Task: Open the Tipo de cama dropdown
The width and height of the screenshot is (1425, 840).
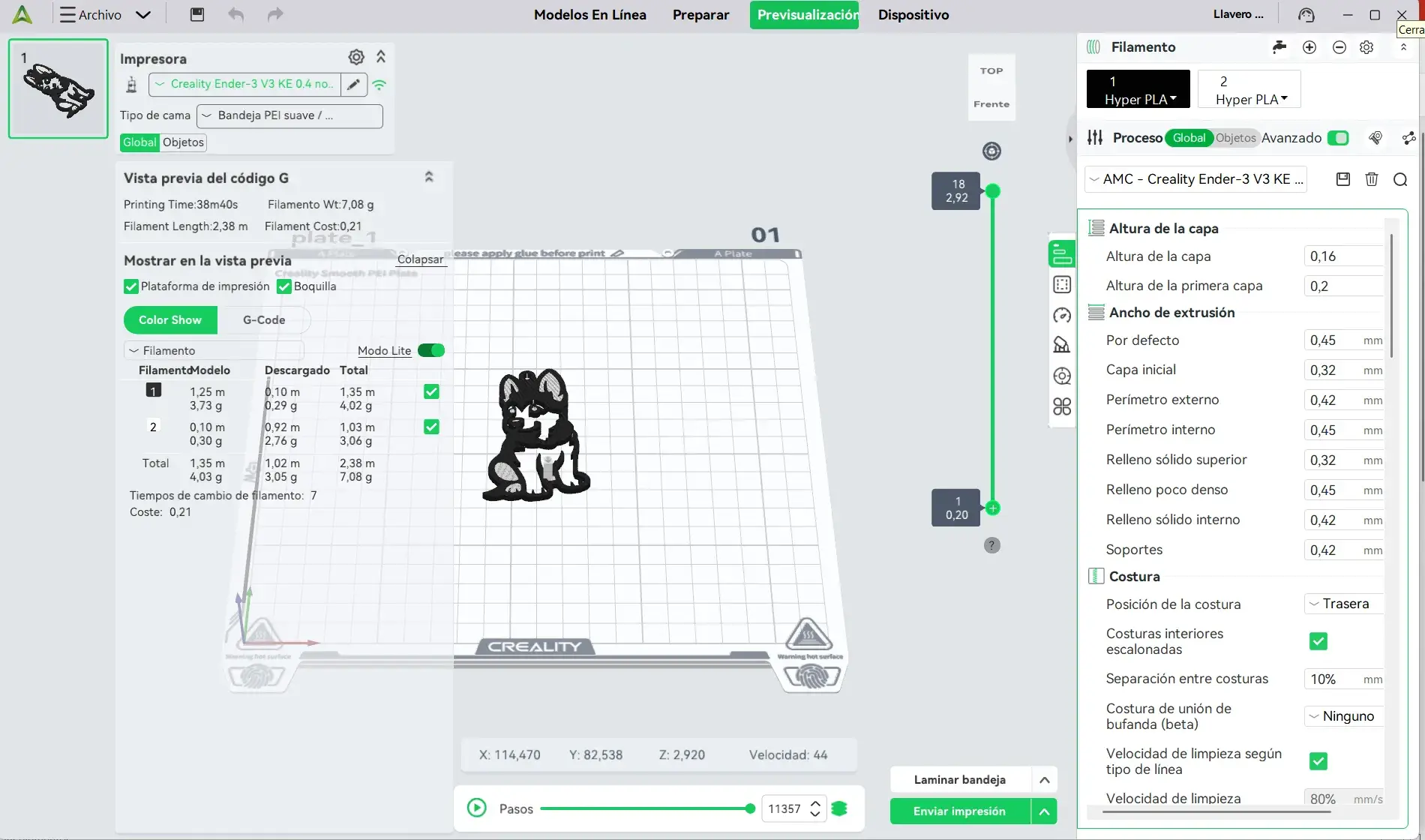Action: coord(289,115)
